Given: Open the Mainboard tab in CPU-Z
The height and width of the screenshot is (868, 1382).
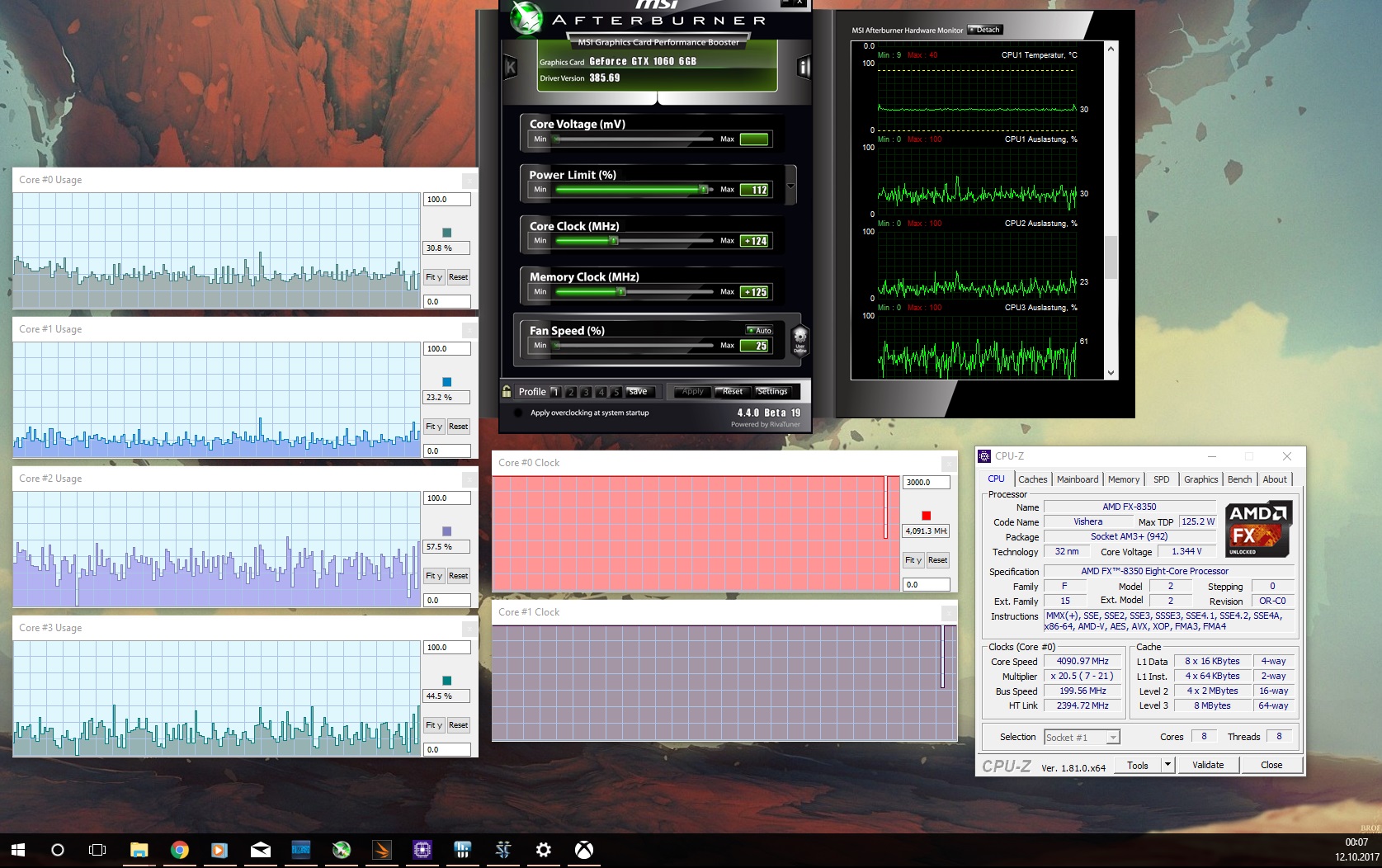Looking at the screenshot, I should pyautogui.click(x=1078, y=479).
